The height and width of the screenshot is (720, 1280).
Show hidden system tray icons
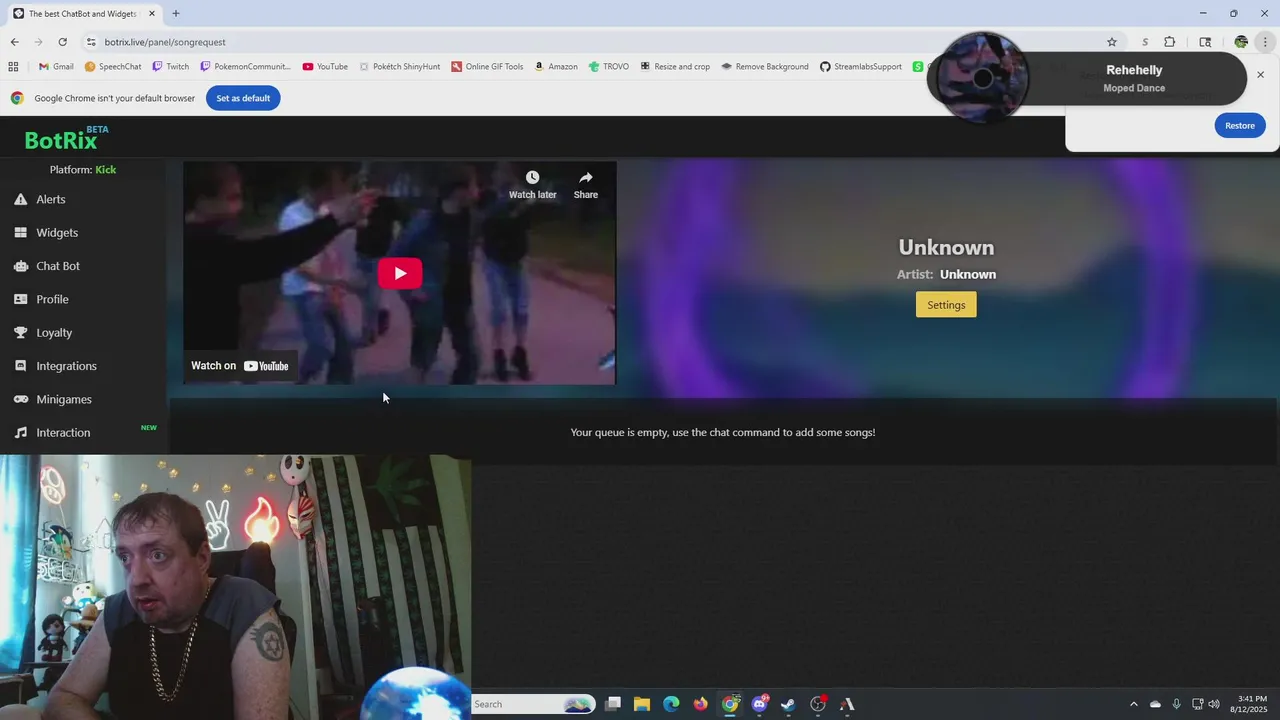pos(1134,704)
